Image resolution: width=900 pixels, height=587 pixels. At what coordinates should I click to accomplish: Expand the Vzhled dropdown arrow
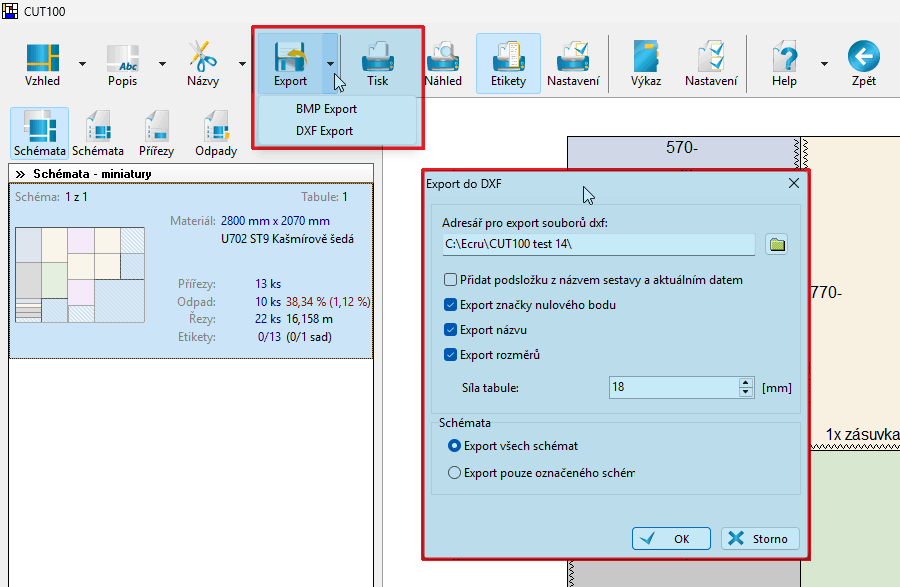pyautogui.click(x=81, y=62)
